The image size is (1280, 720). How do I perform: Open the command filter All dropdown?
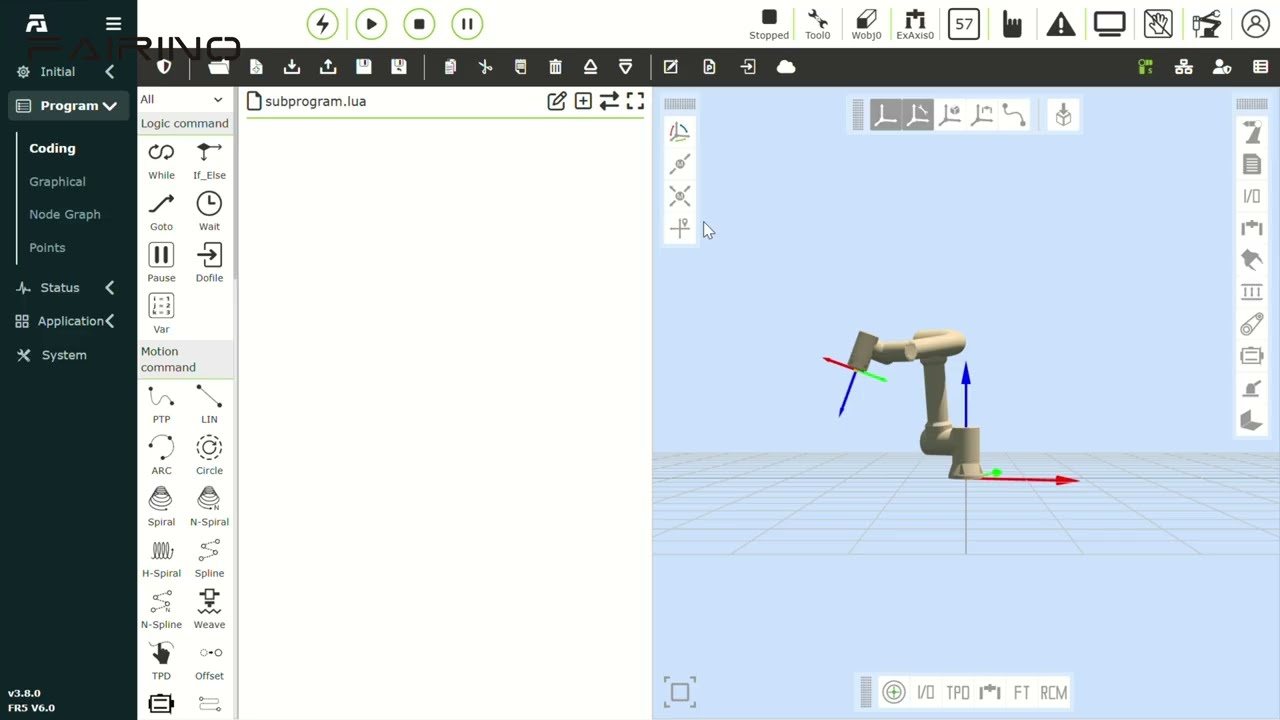[x=182, y=99]
